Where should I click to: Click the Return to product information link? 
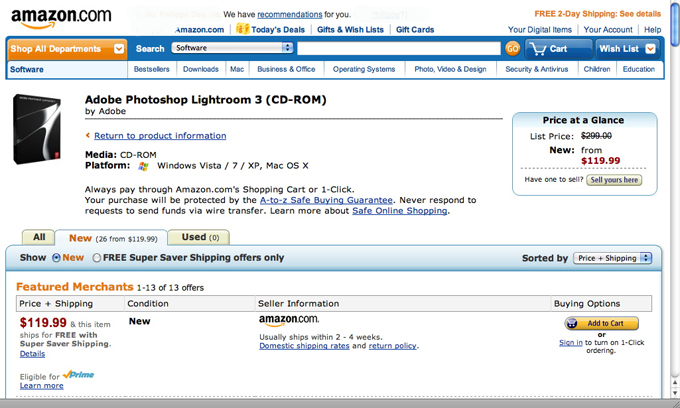click(x=160, y=136)
